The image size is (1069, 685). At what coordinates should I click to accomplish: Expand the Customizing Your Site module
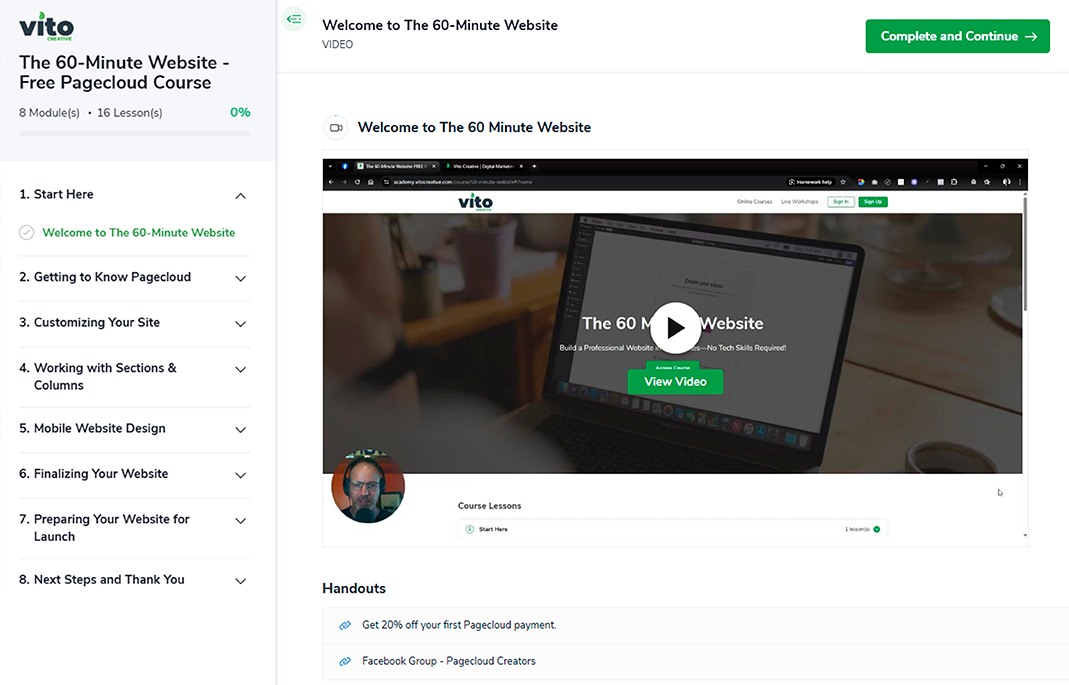pos(240,324)
